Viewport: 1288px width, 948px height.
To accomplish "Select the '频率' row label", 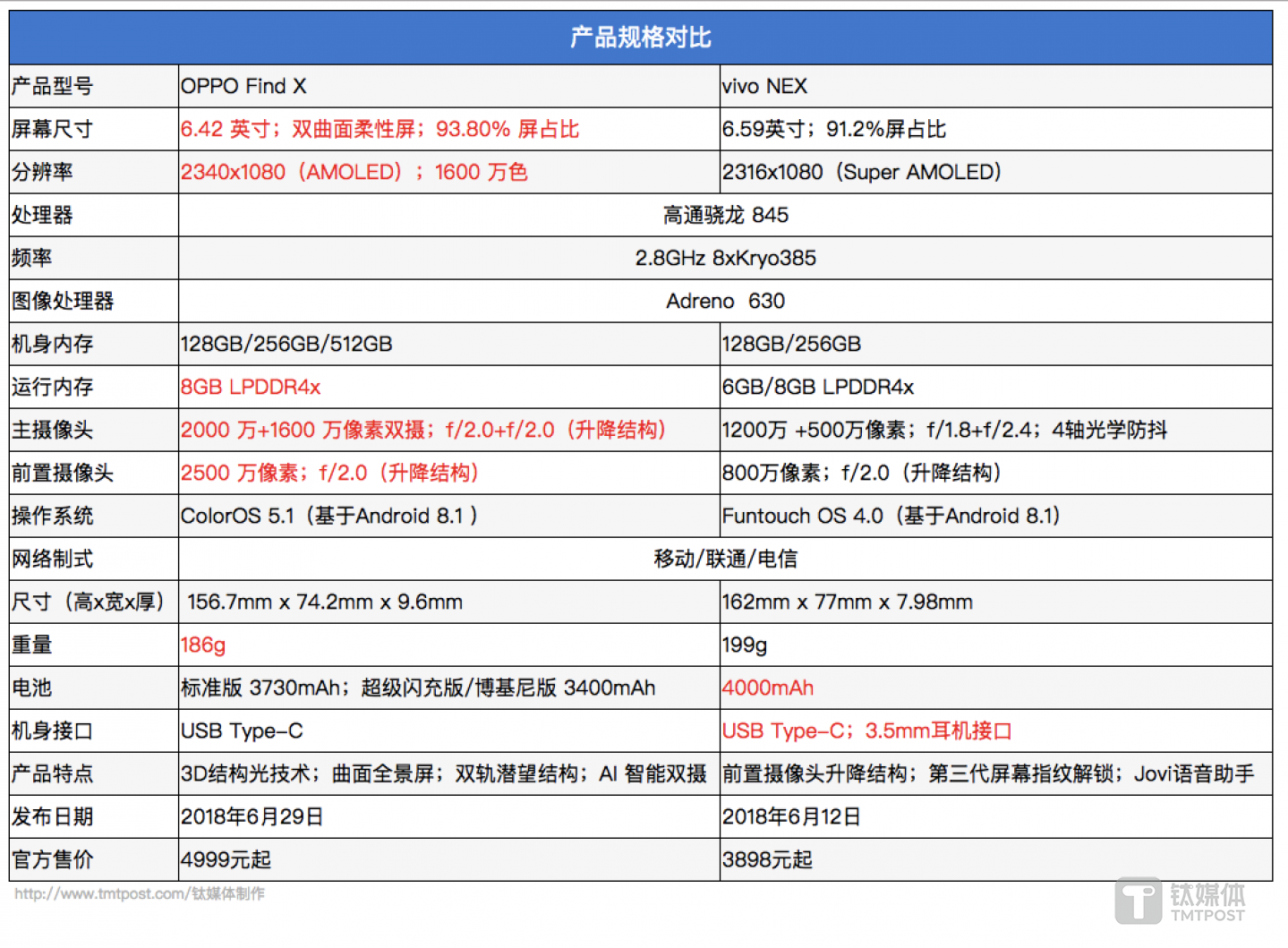I will 32,258.
